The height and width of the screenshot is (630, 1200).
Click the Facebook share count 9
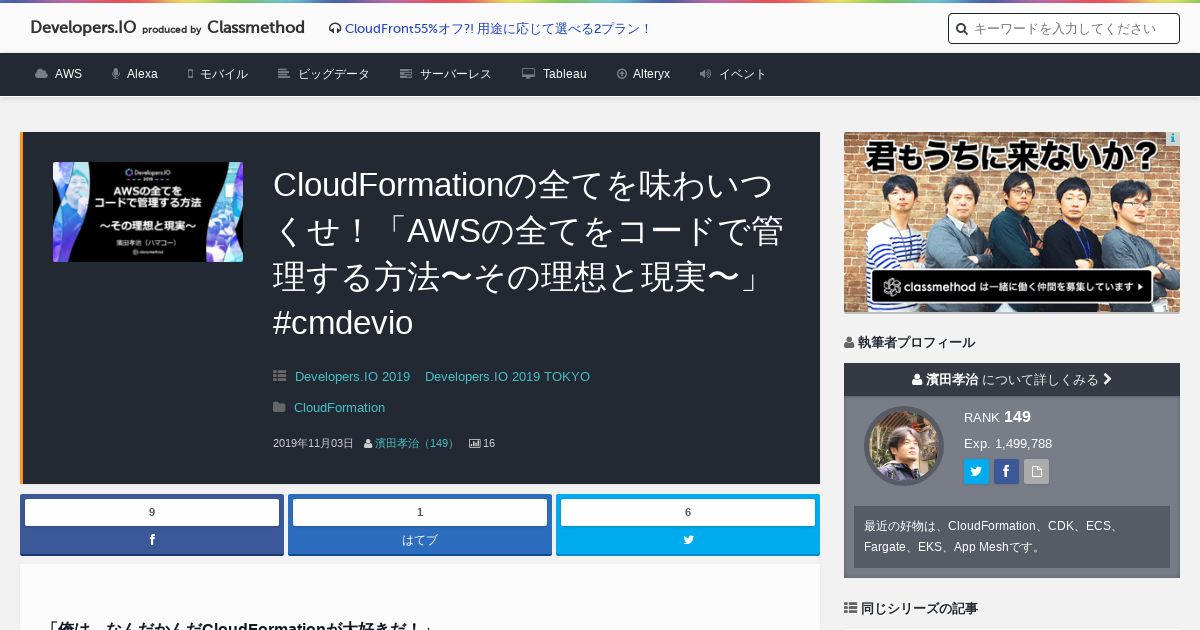click(x=152, y=512)
